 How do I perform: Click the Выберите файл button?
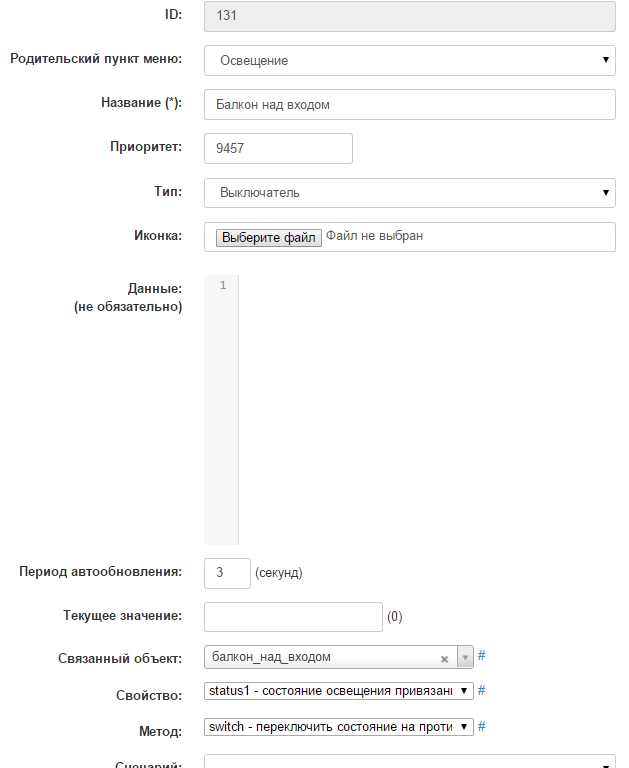pyautogui.click(x=269, y=237)
